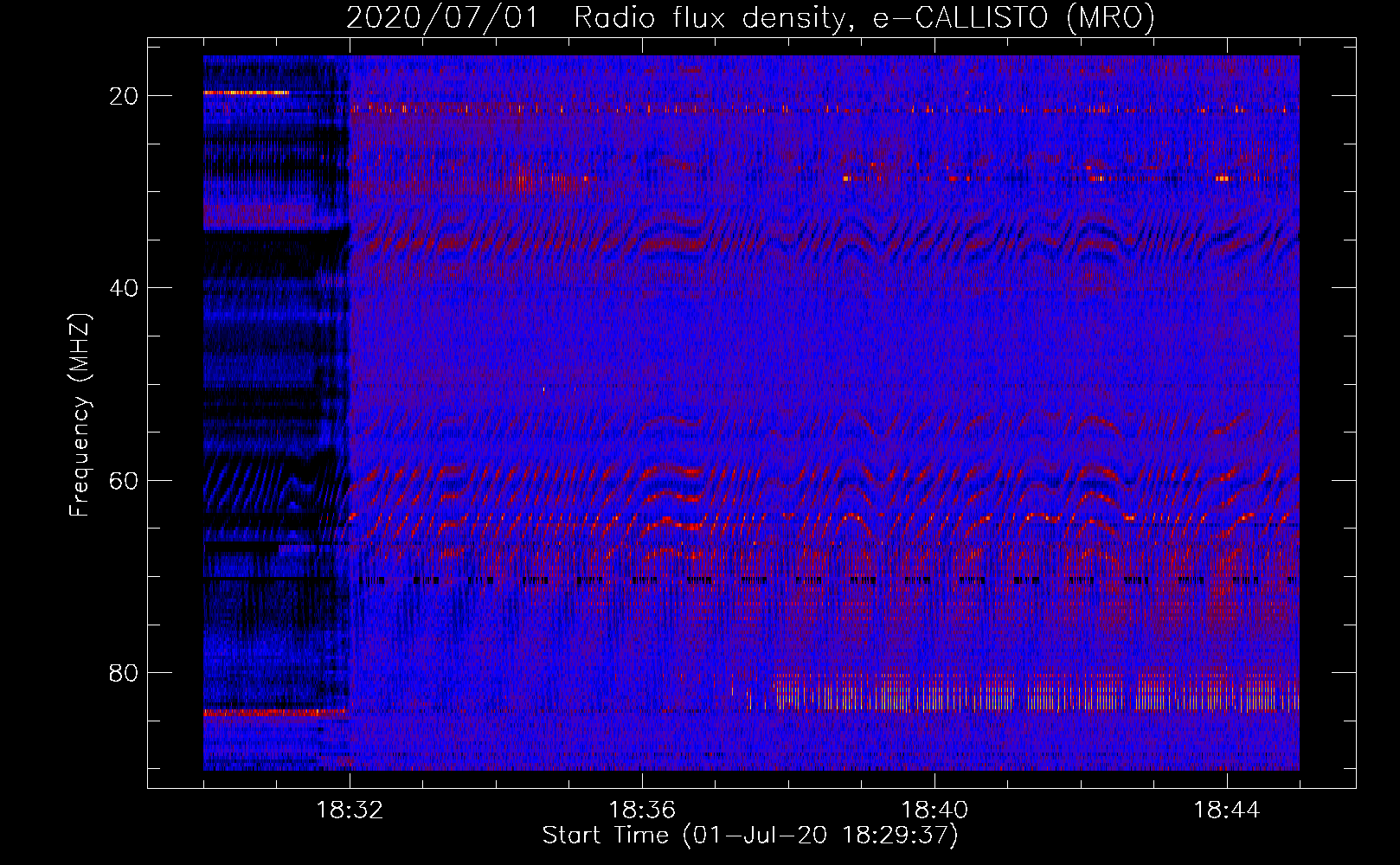This screenshot has width=1400, height=865.
Task: Click the 18:32 time tick label
Action: [350, 811]
